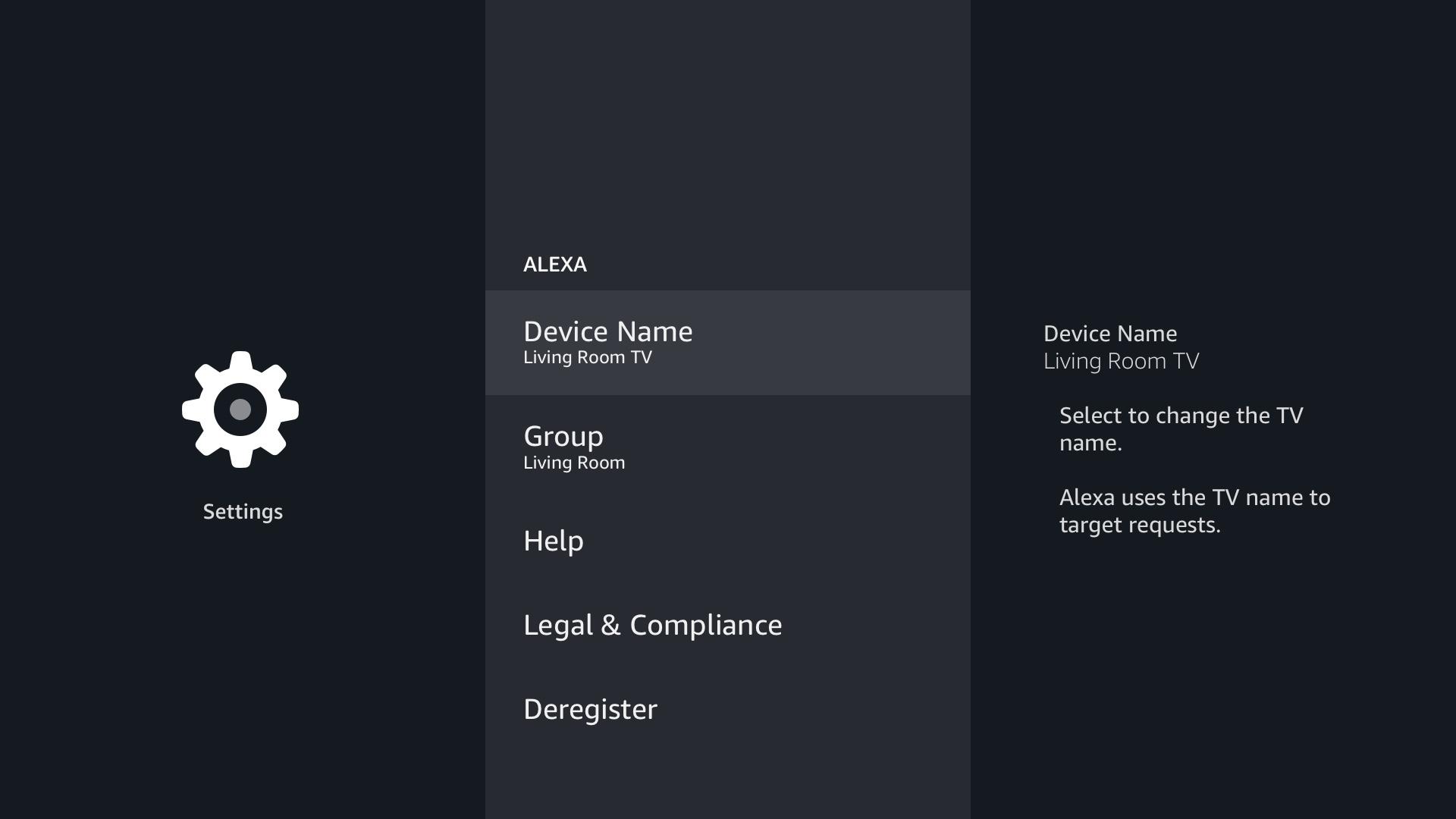Click the Device Name heading in right panel
This screenshot has height=819, width=1456.
tap(1110, 334)
